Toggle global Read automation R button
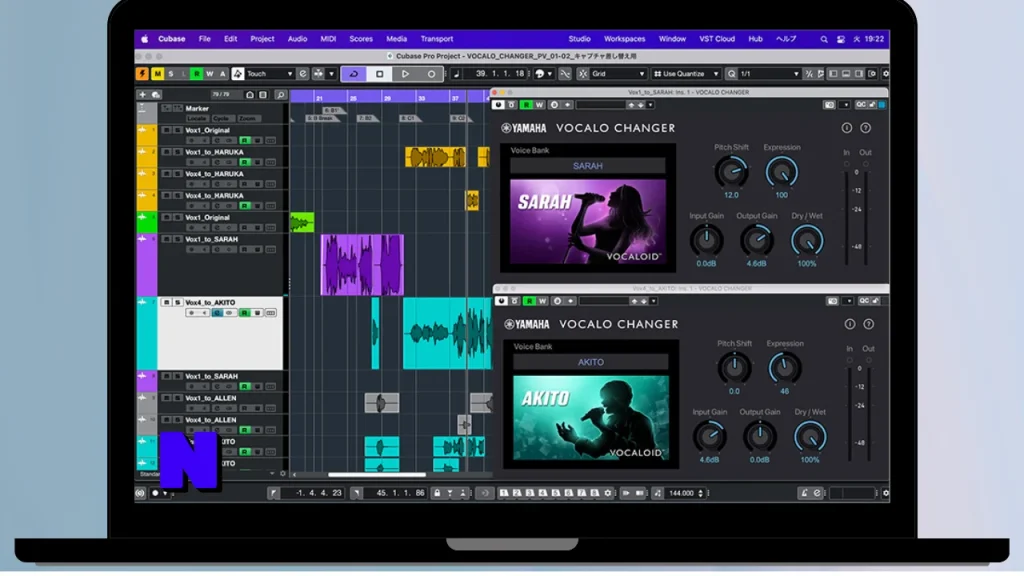The image size is (1024, 576). (x=197, y=74)
